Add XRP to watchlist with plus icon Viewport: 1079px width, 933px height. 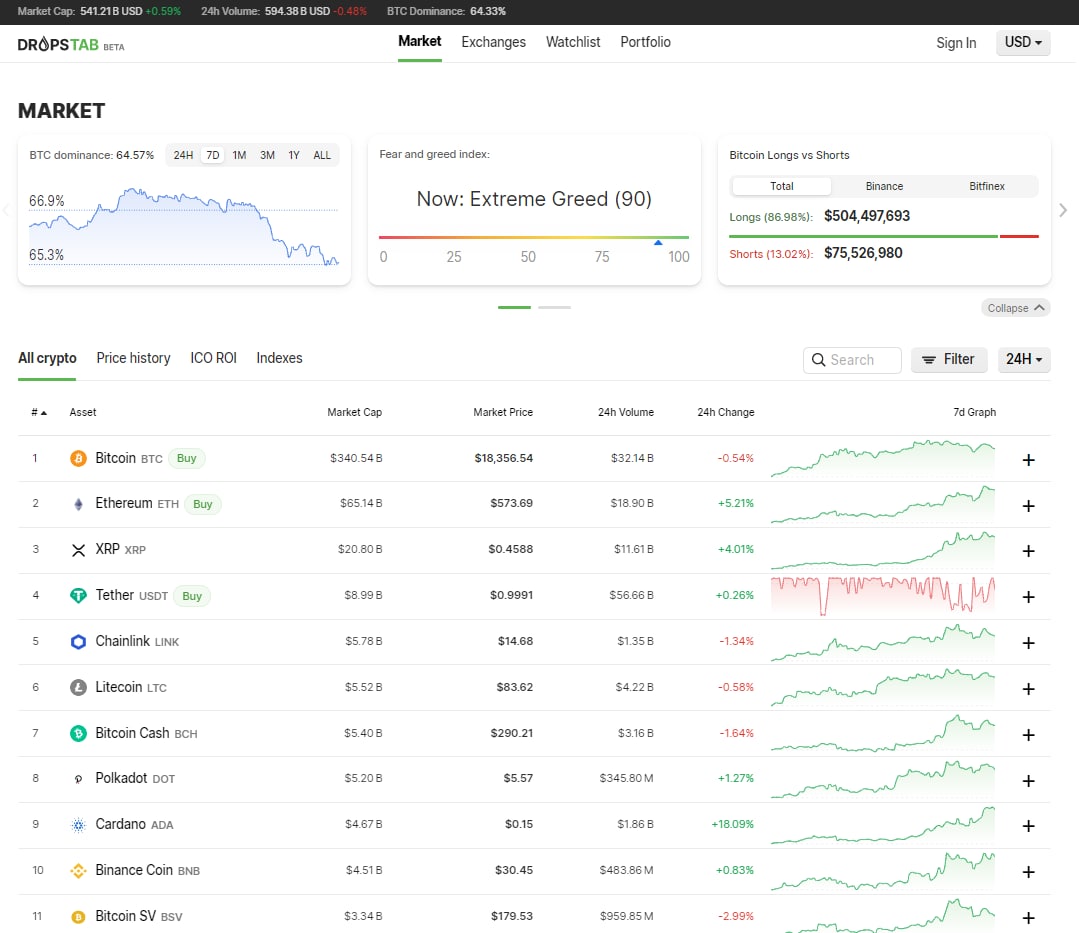(x=1029, y=551)
